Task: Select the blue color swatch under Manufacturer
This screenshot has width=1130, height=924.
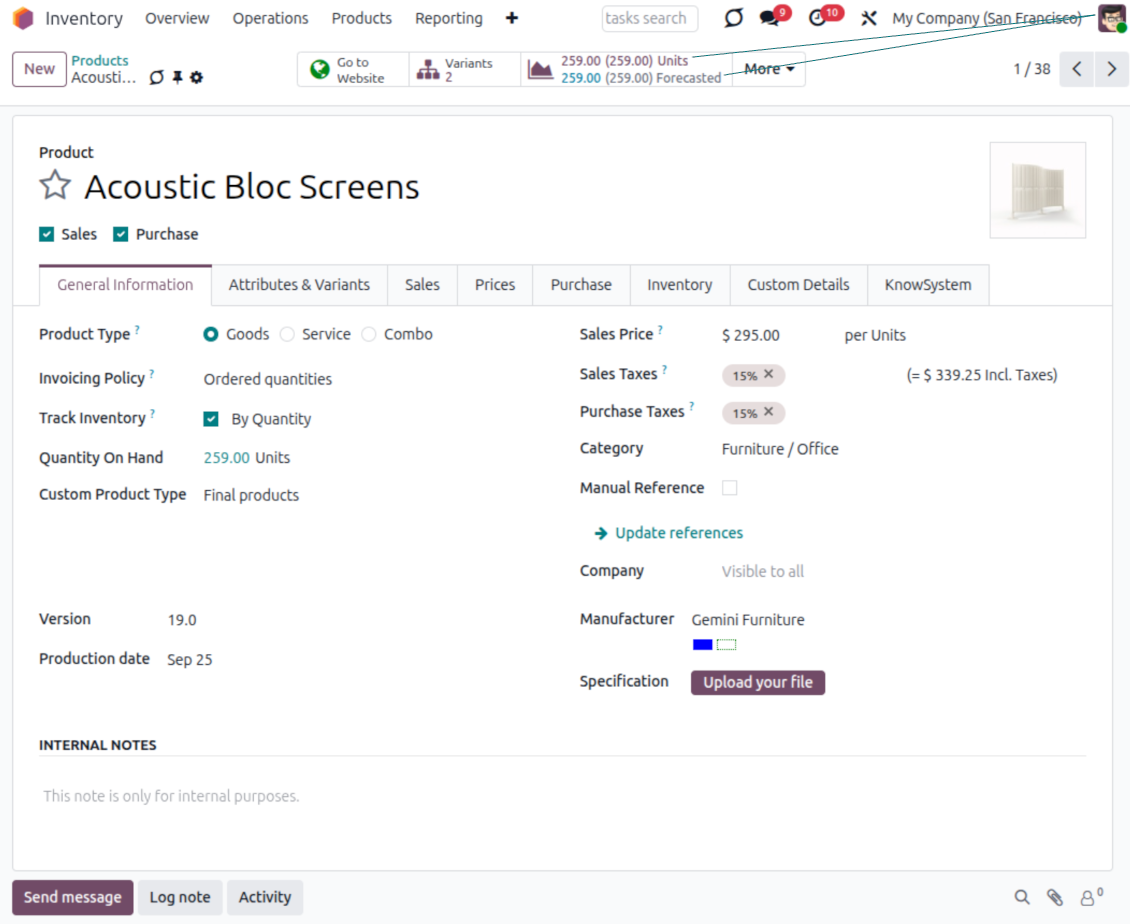Action: (x=702, y=645)
